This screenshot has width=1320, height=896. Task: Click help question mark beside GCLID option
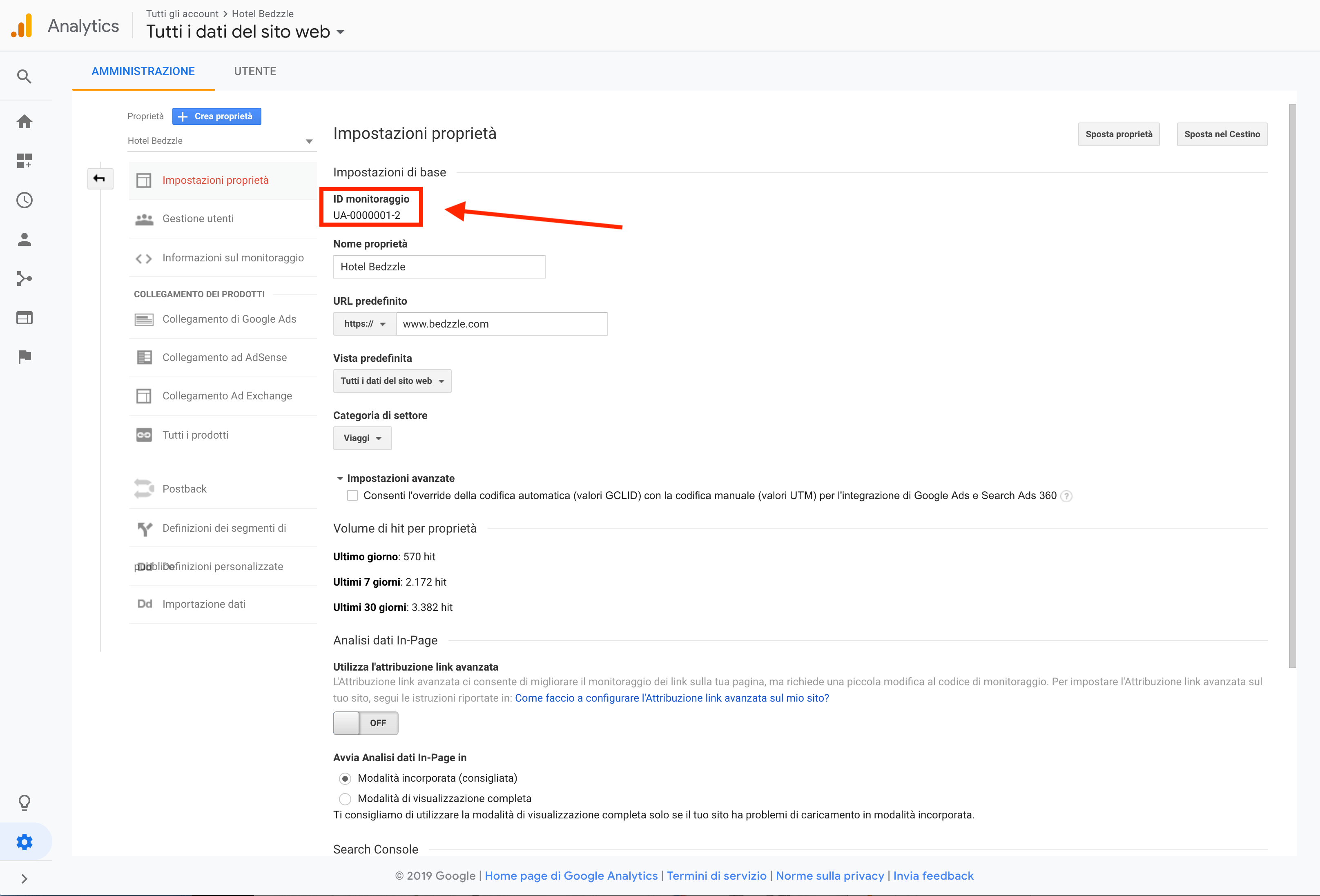coord(1067,496)
